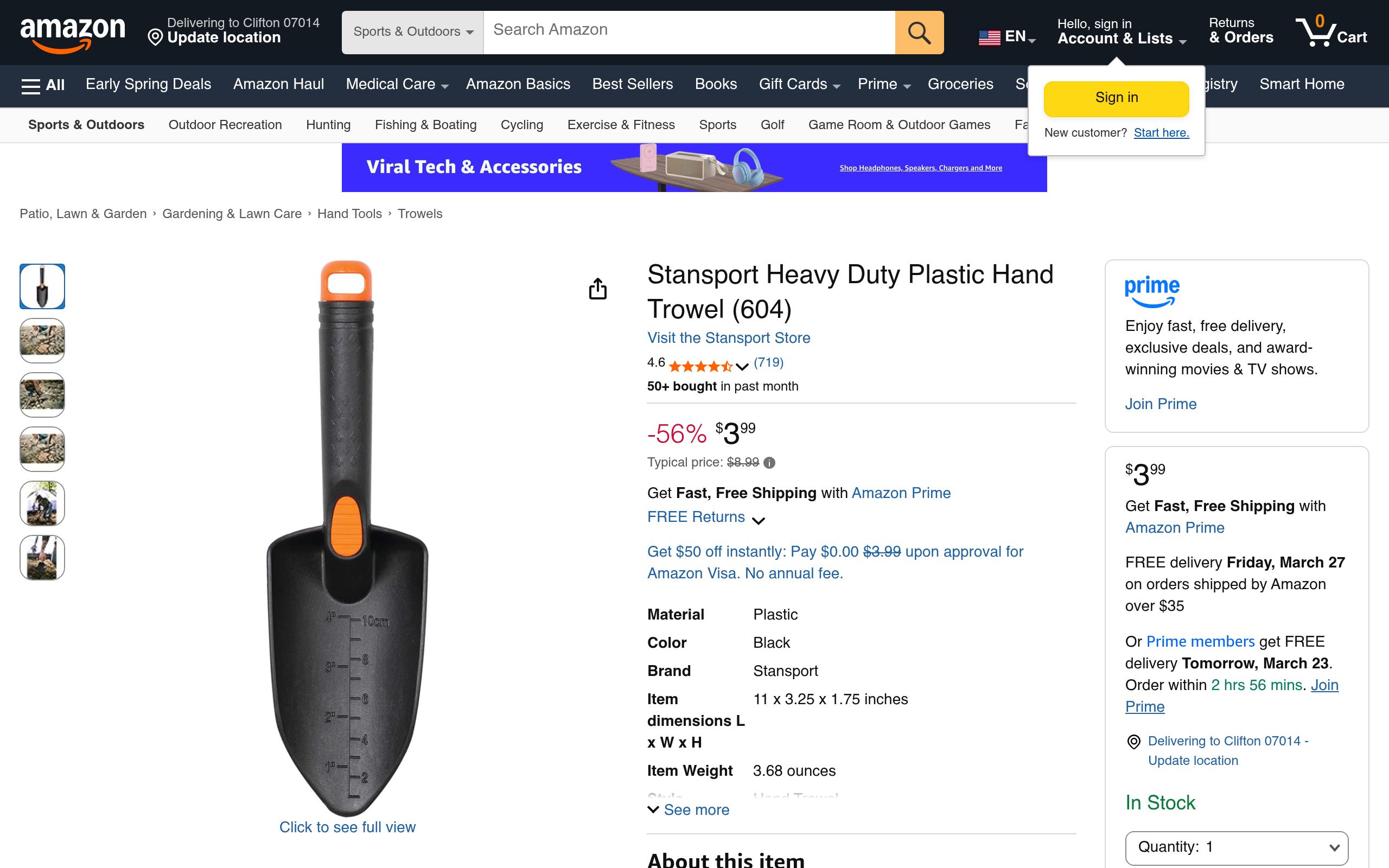The image size is (1389, 868).
Task: Switch to the Fishing & Boating category
Action: 425,125
